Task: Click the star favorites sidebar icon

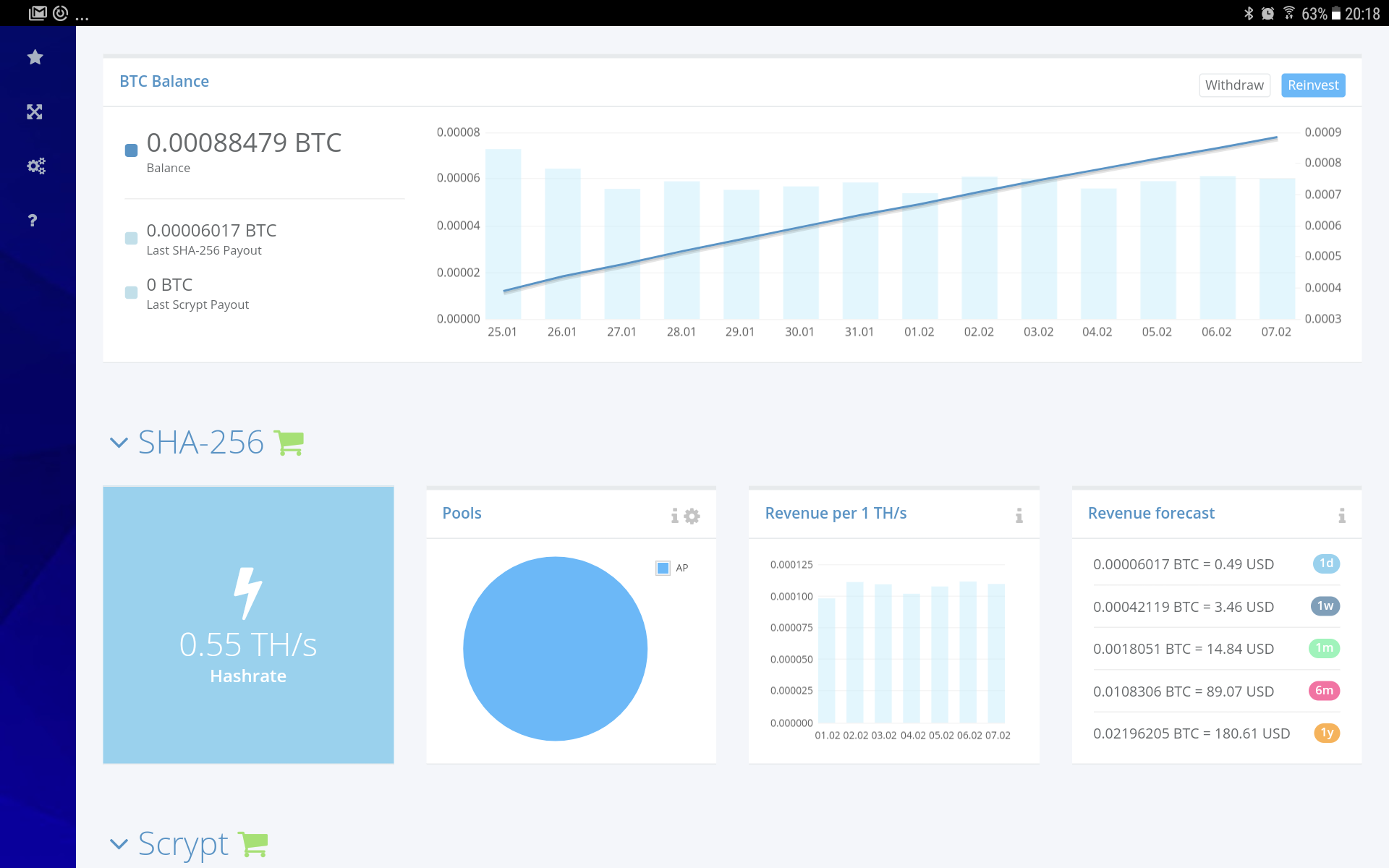Action: 35,57
